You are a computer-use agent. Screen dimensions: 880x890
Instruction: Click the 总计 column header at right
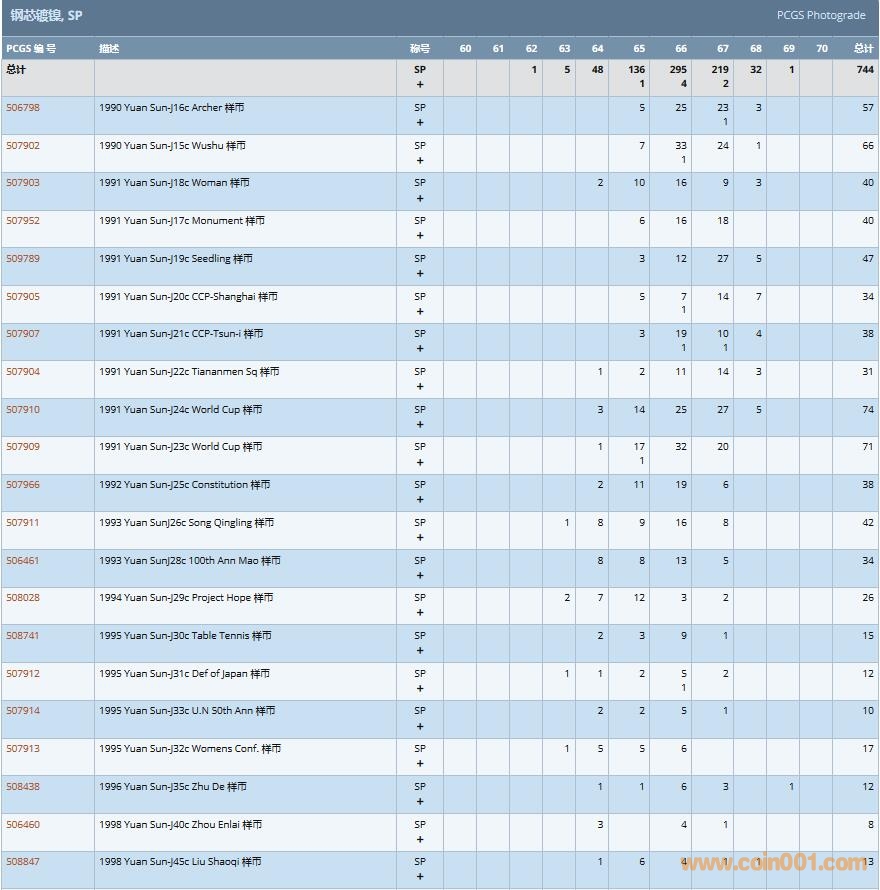[863, 48]
